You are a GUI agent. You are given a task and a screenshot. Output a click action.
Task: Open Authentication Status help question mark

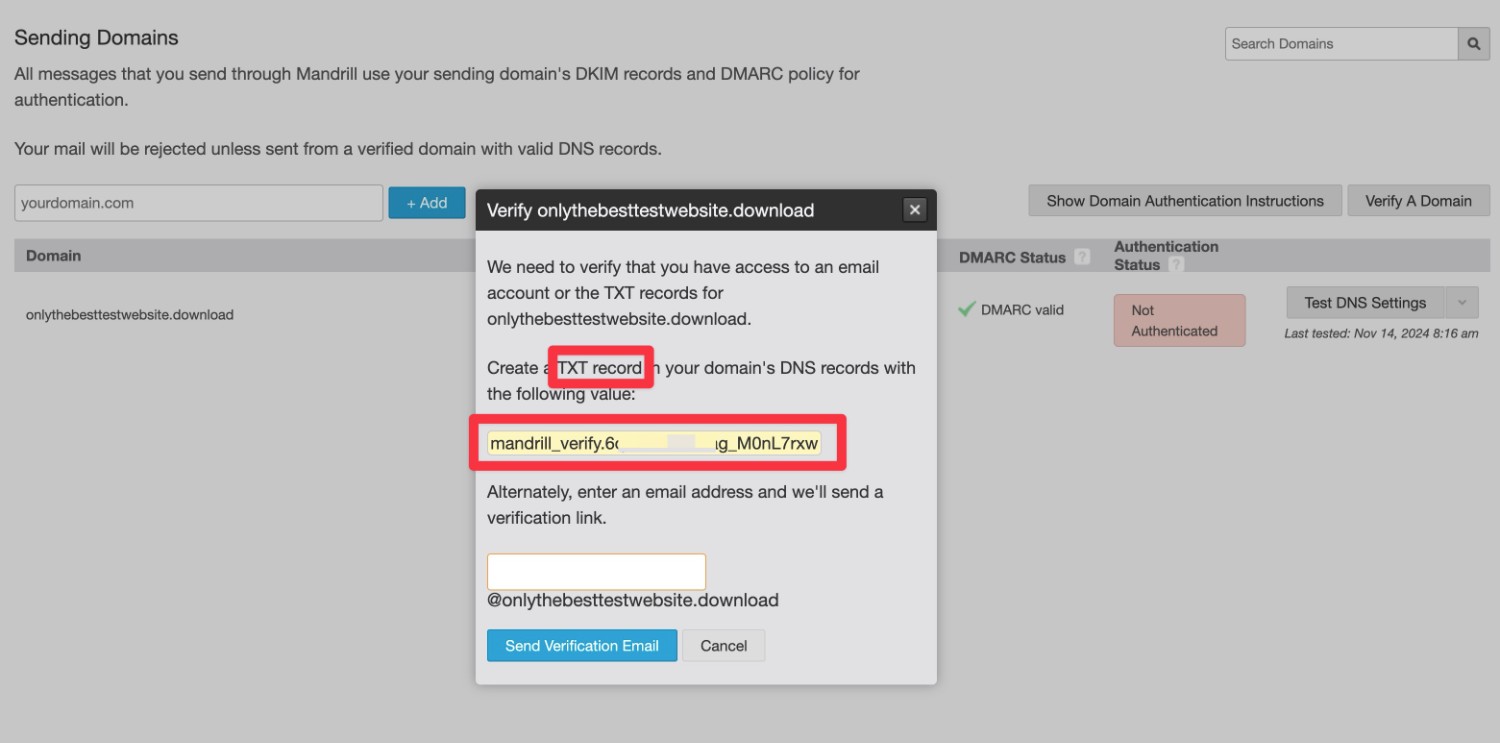1176,265
